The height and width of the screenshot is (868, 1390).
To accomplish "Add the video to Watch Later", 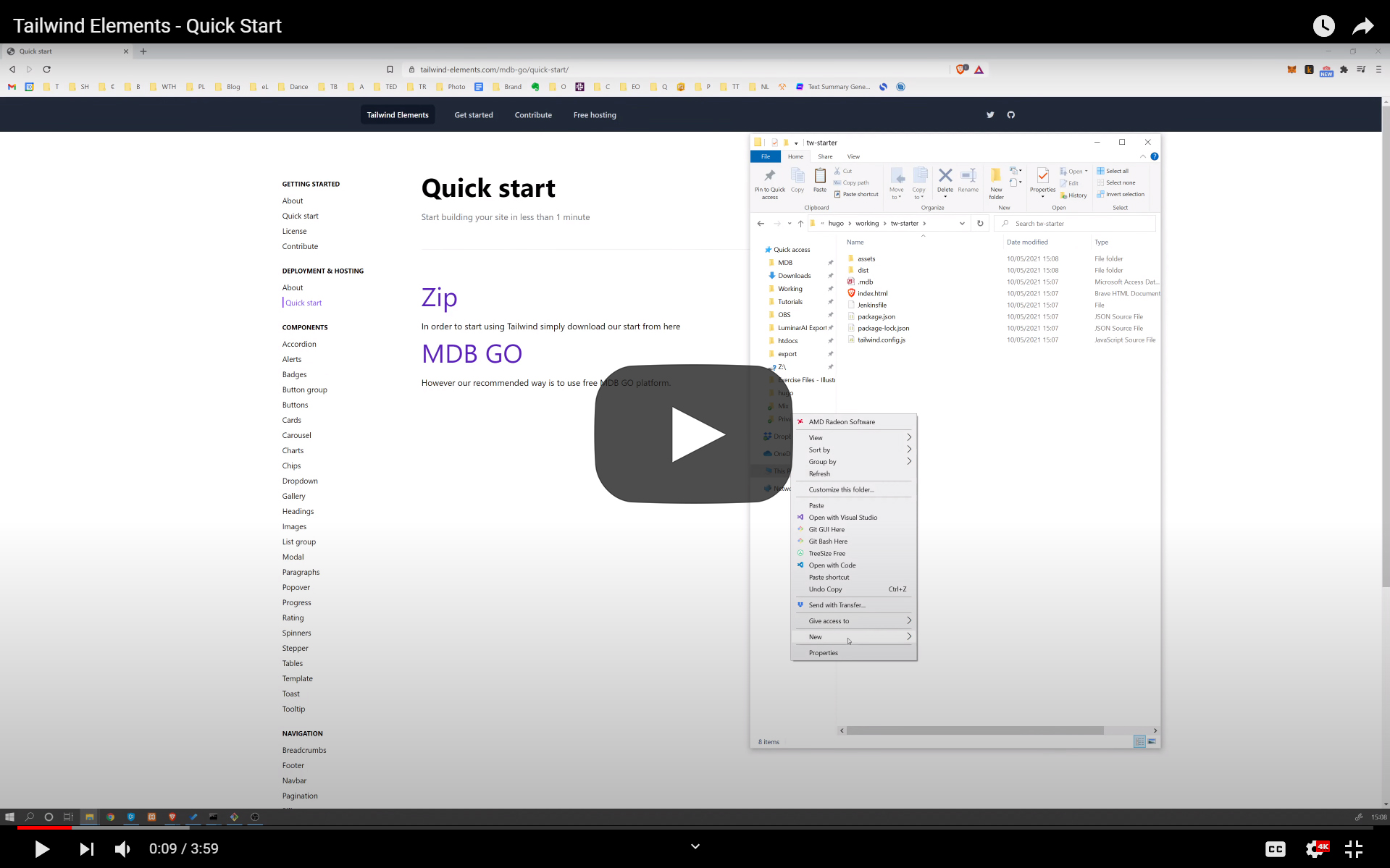I will click(x=1323, y=26).
